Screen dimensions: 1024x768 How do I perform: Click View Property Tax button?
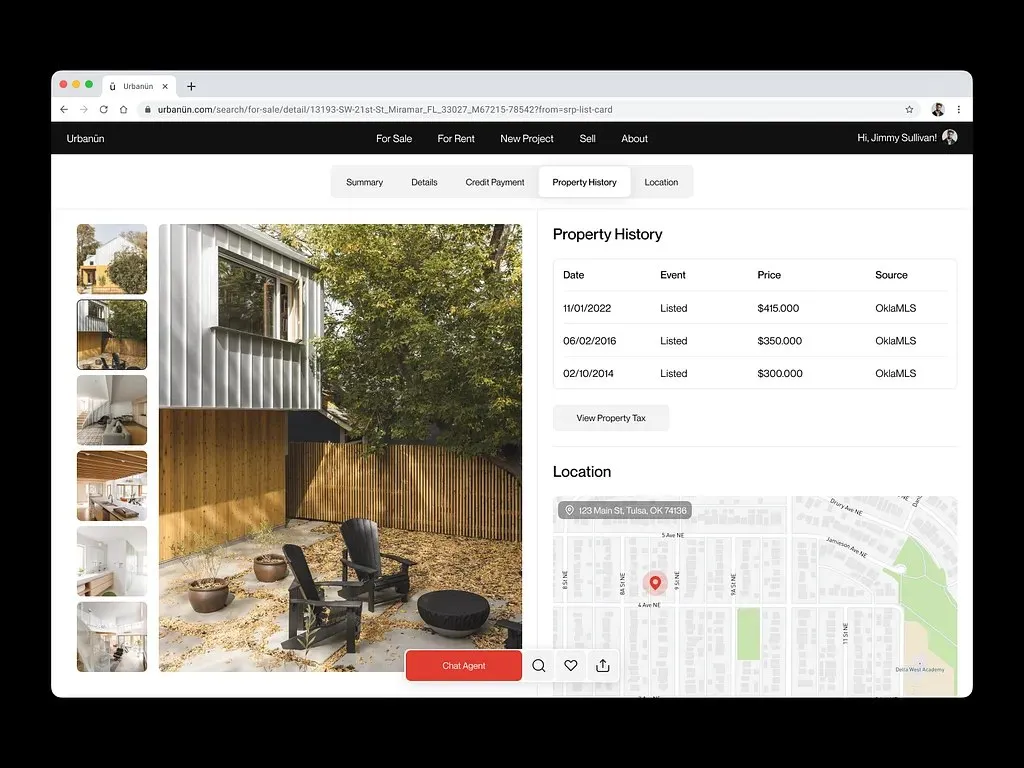[611, 418]
